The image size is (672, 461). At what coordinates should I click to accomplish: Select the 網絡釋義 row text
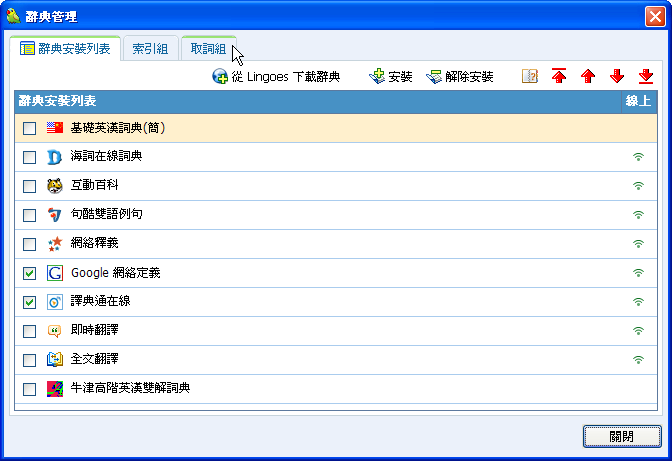click(94, 243)
